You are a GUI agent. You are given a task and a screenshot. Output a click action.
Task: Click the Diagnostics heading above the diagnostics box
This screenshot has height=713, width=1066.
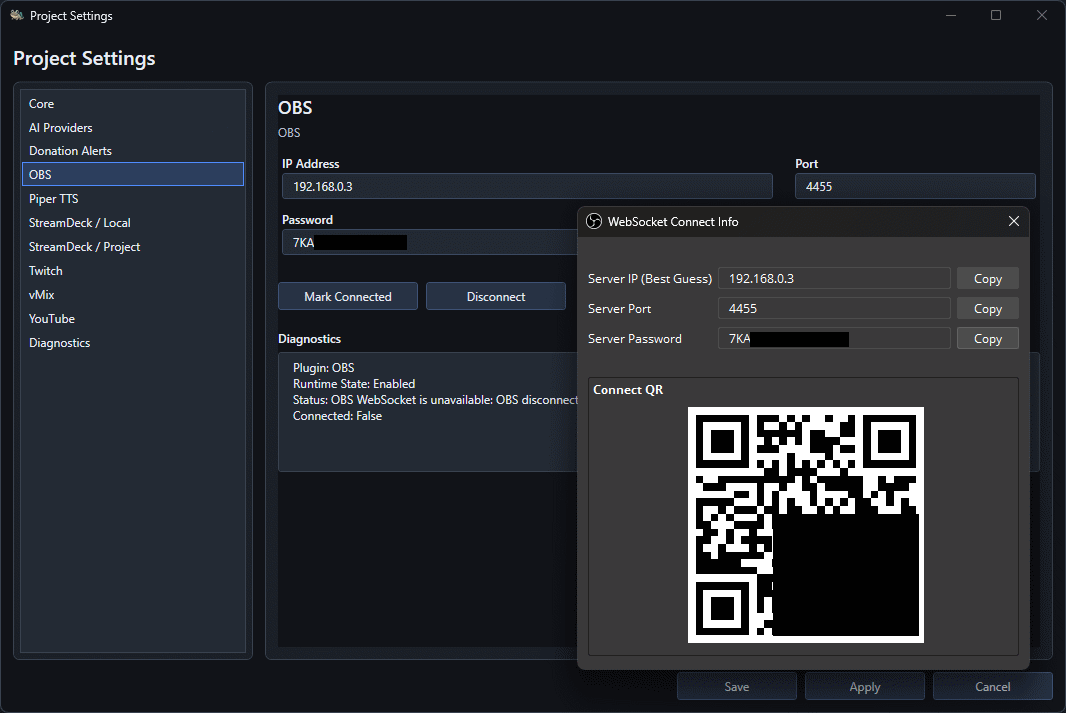[309, 338]
